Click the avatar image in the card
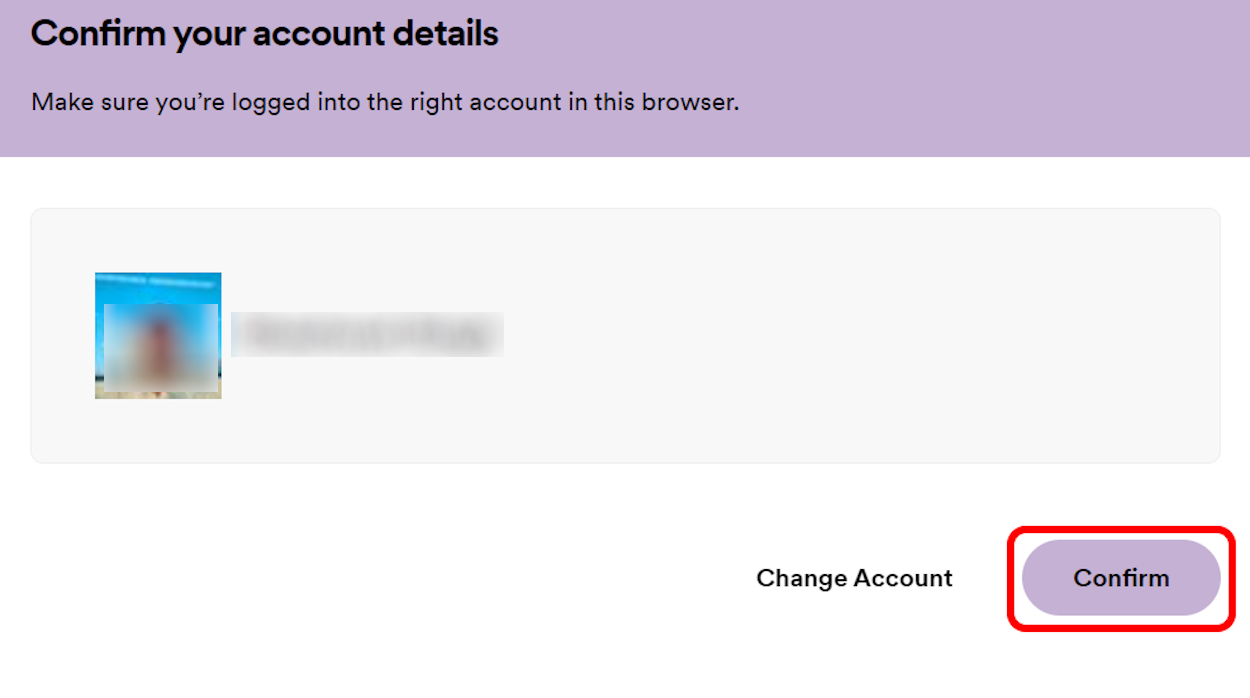The height and width of the screenshot is (698, 1250). point(158,335)
